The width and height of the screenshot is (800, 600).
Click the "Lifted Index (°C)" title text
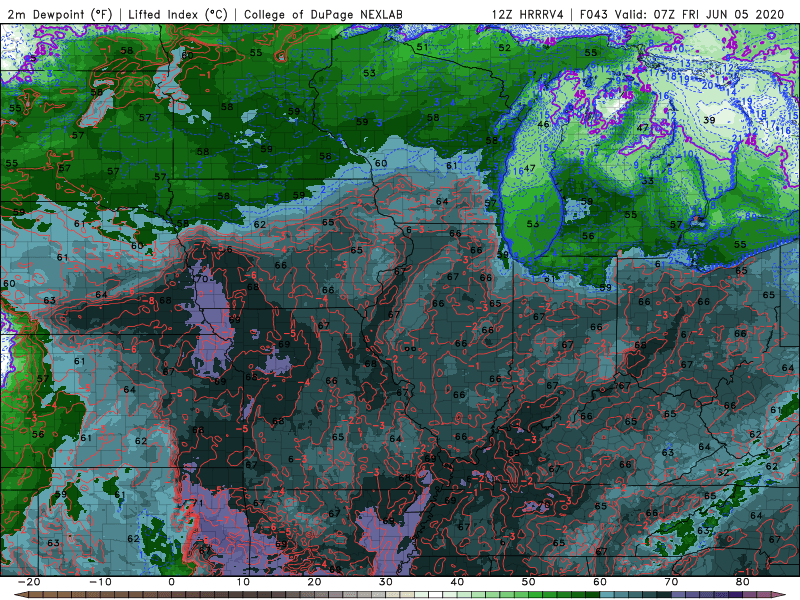tap(178, 14)
